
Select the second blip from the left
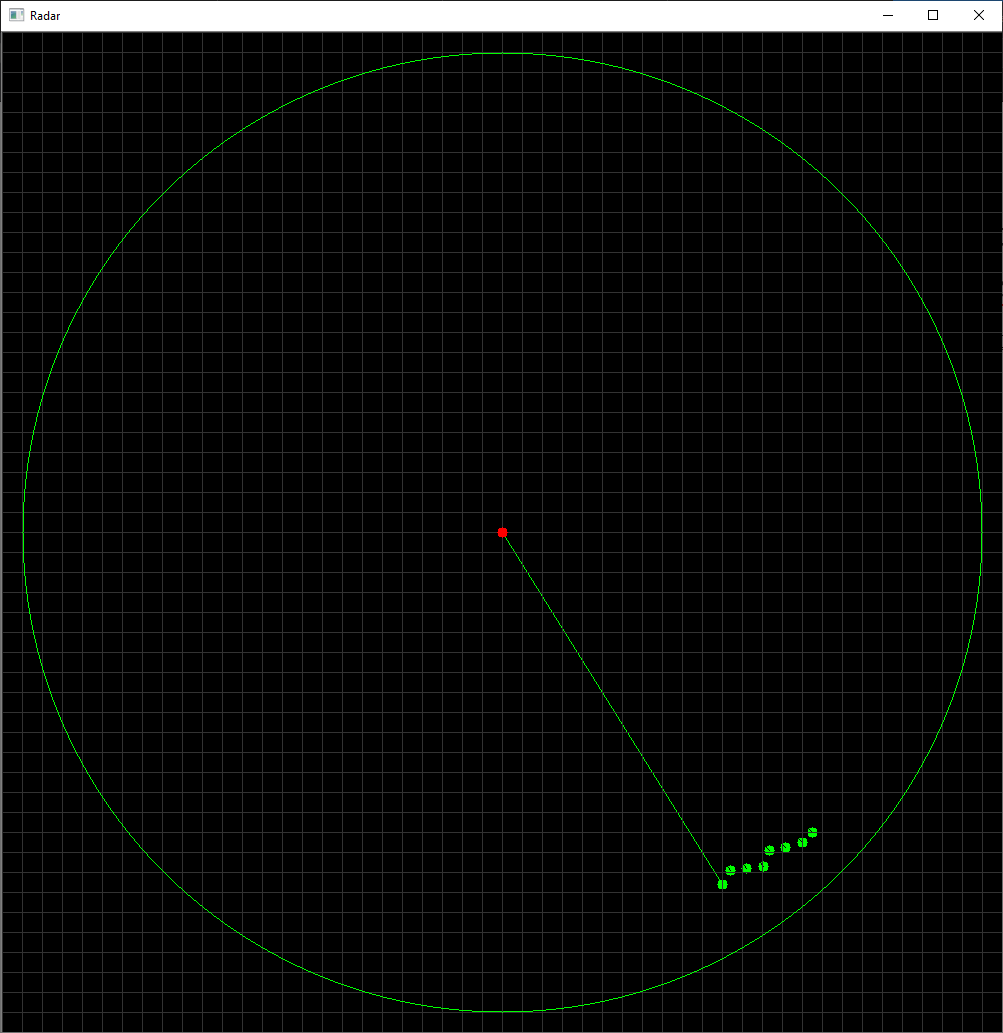(x=730, y=870)
